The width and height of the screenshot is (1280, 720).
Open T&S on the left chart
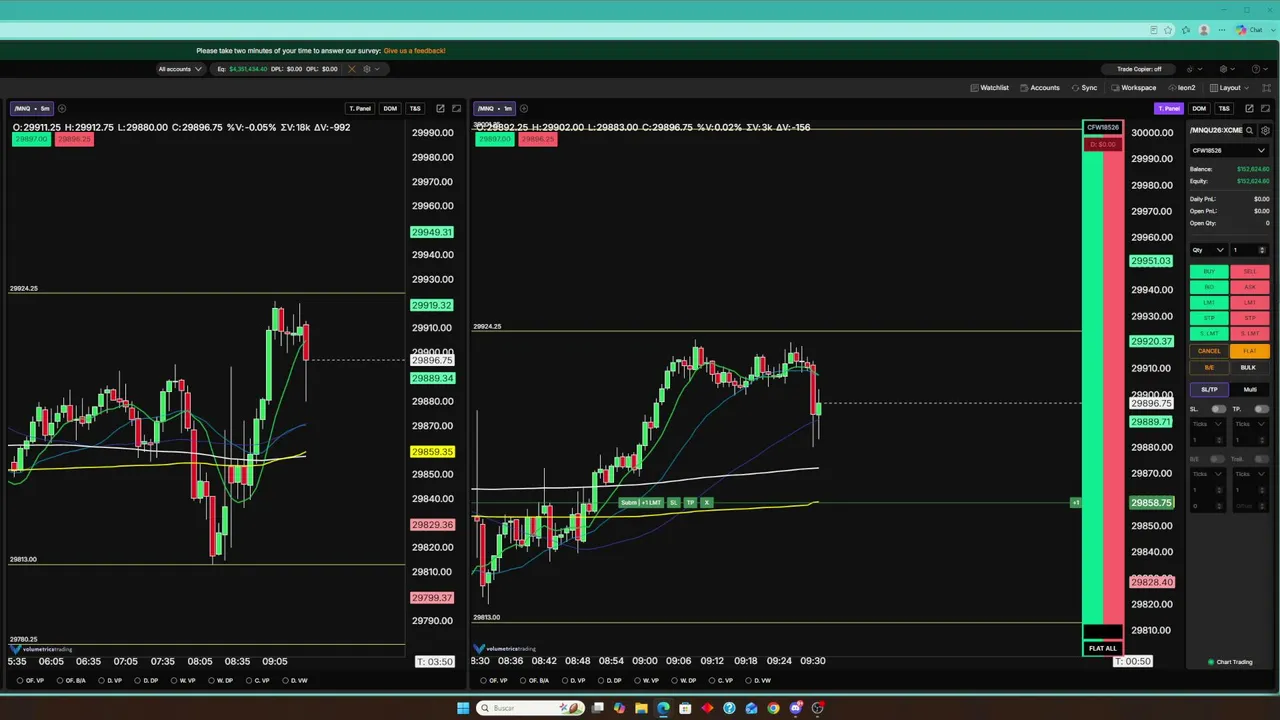(415, 108)
